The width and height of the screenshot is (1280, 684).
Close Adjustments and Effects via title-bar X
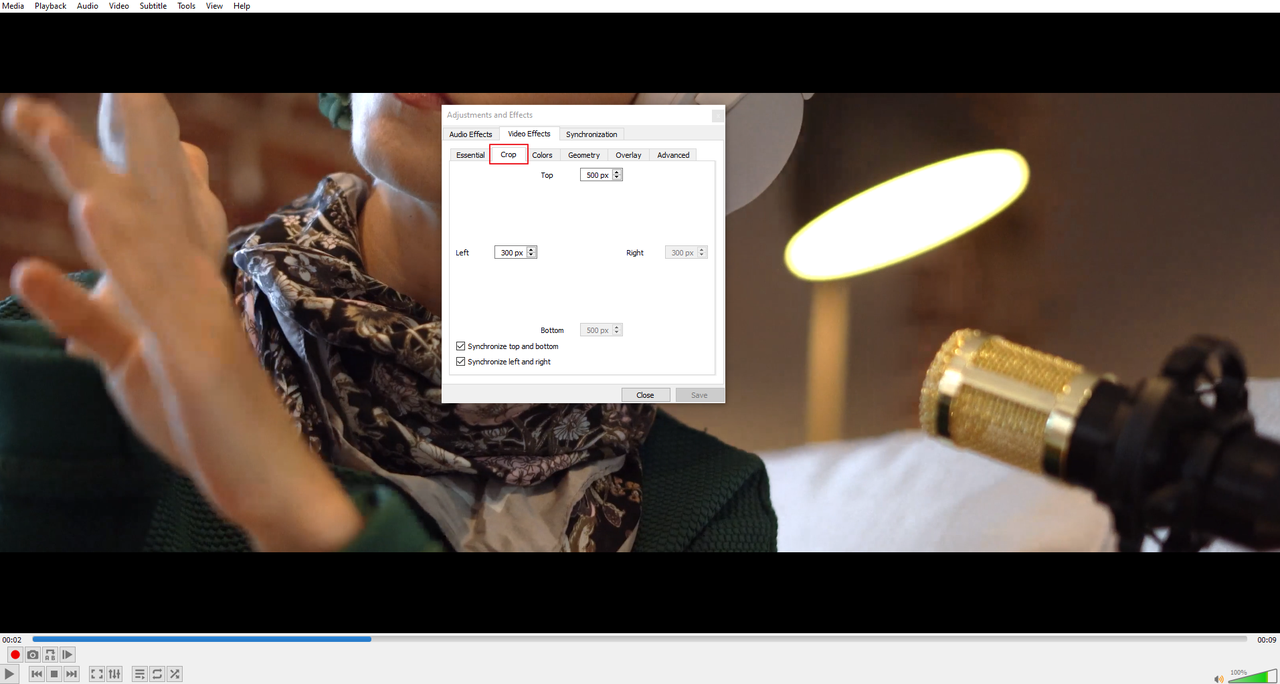(x=717, y=115)
